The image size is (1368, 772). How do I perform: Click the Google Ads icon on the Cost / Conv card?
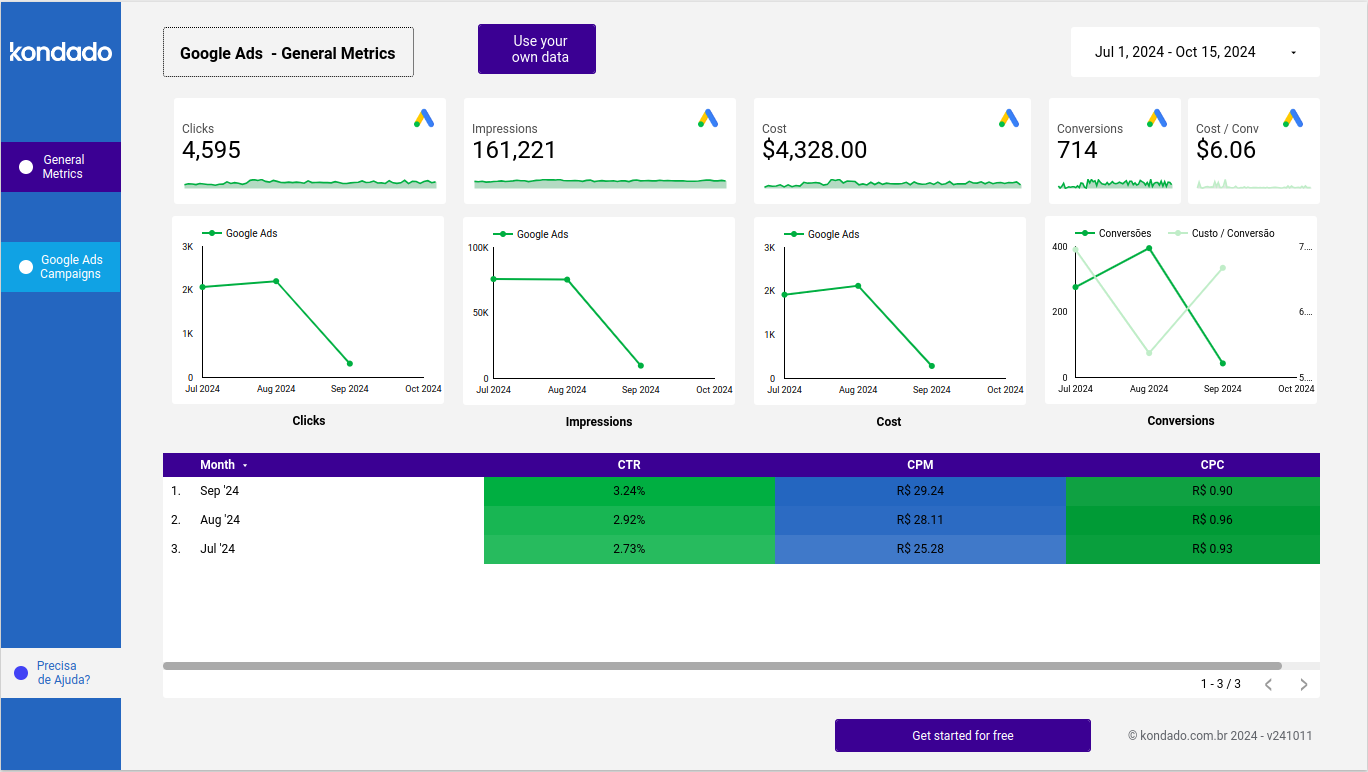(x=1293, y=118)
